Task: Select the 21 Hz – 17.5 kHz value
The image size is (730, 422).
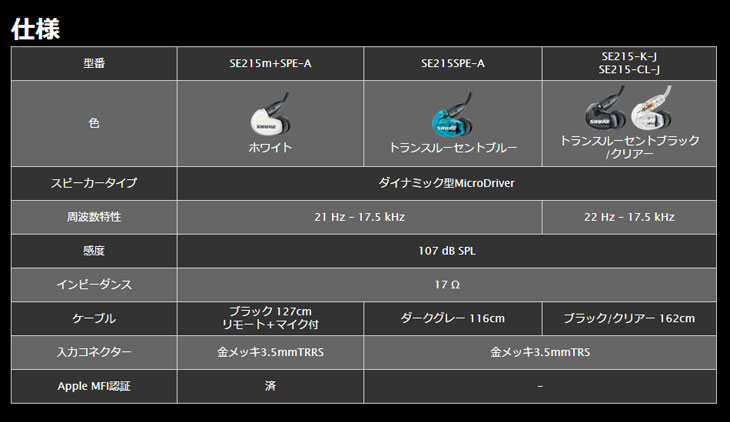Action: coord(359,217)
